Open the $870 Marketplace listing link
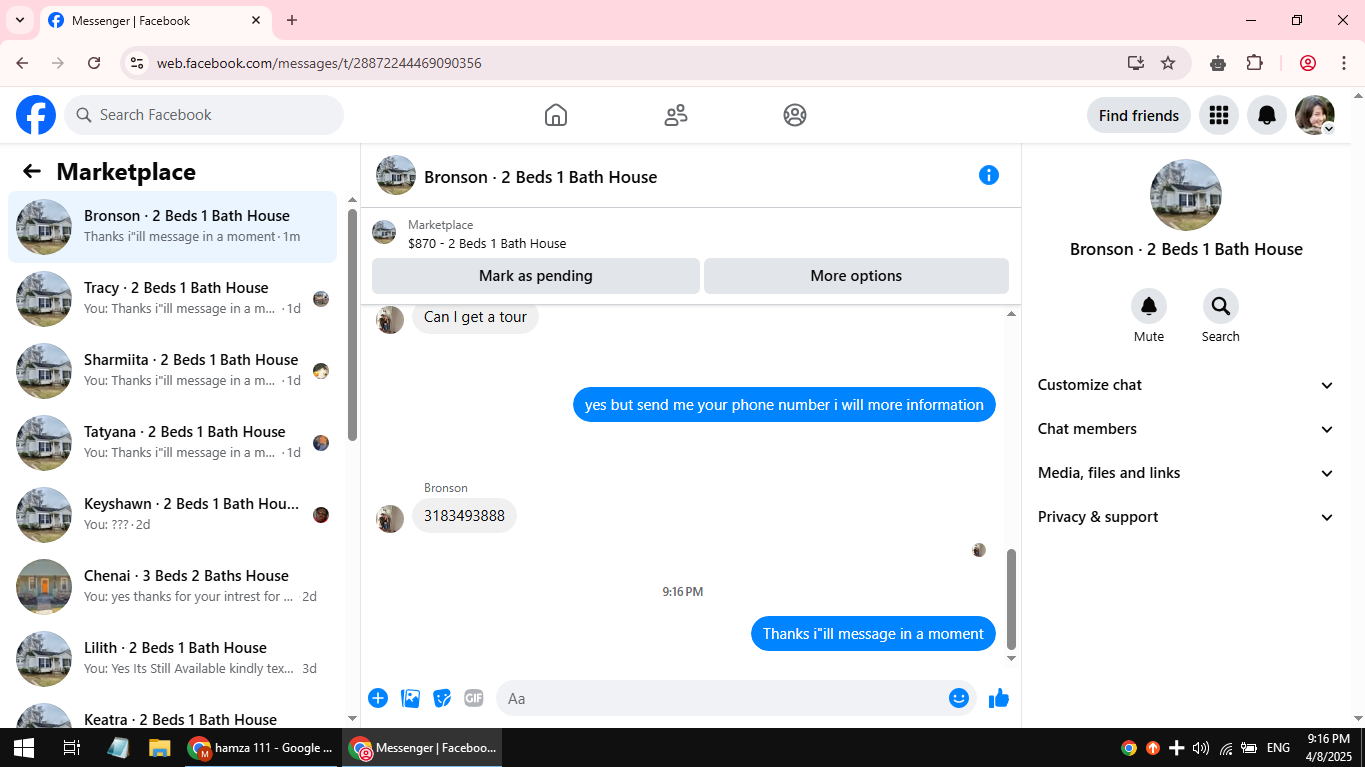This screenshot has width=1365, height=767. pyautogui.click(x=487, y=243)
